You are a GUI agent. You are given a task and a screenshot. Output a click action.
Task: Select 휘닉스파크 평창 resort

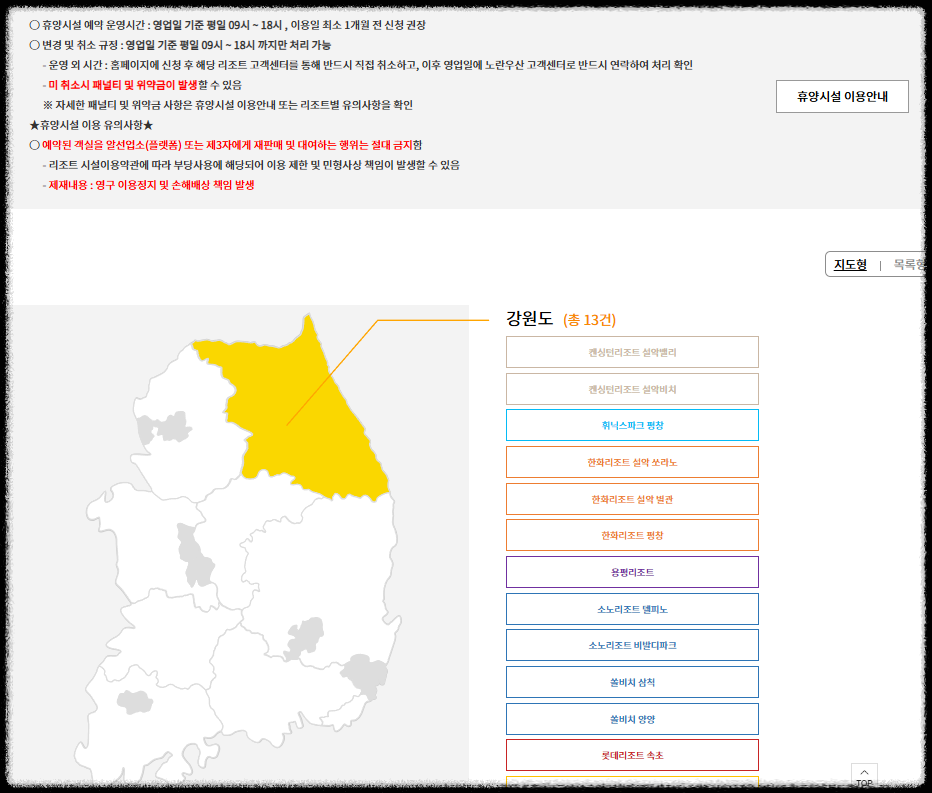632,425
